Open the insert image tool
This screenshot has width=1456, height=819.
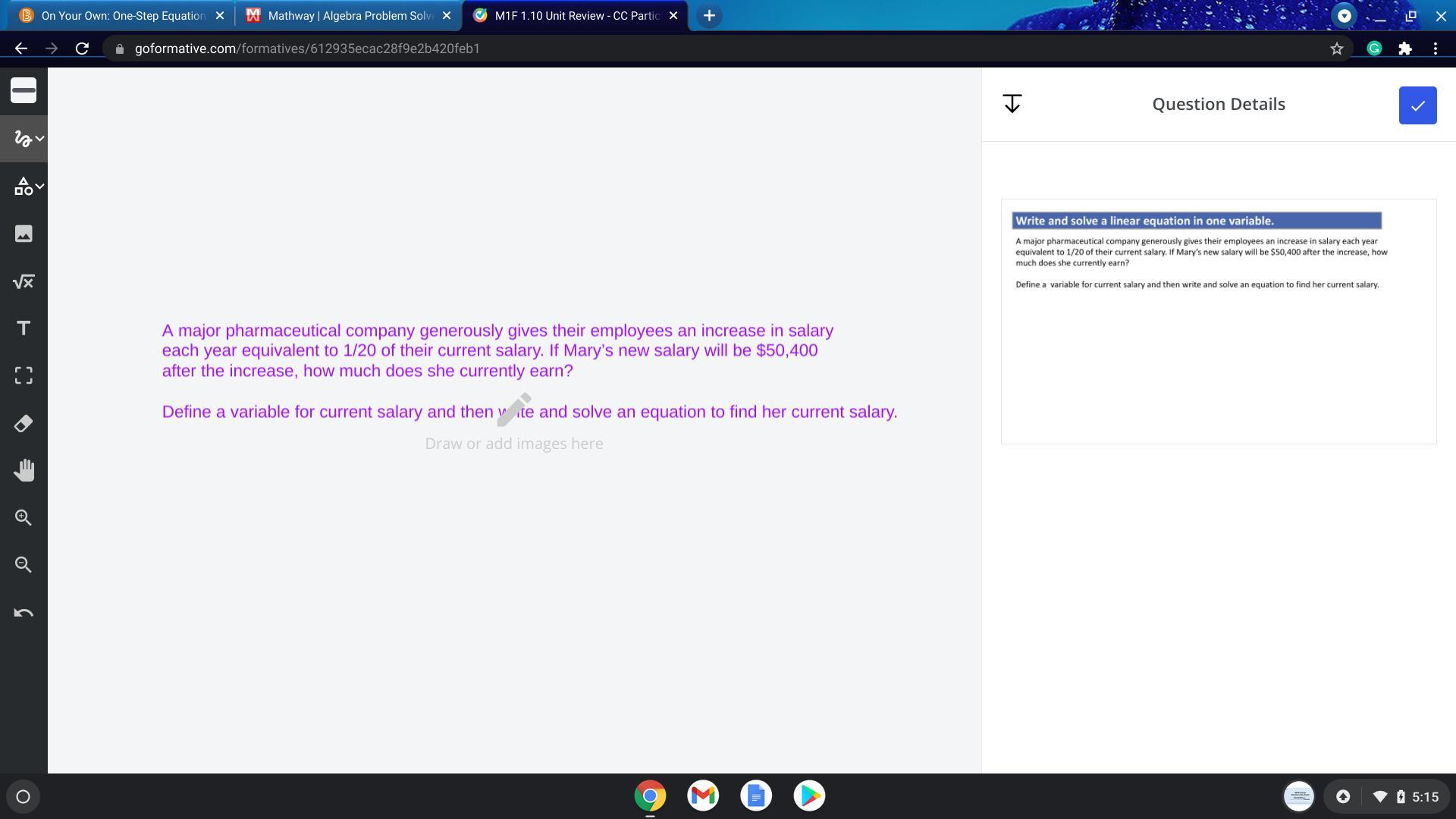24,234
